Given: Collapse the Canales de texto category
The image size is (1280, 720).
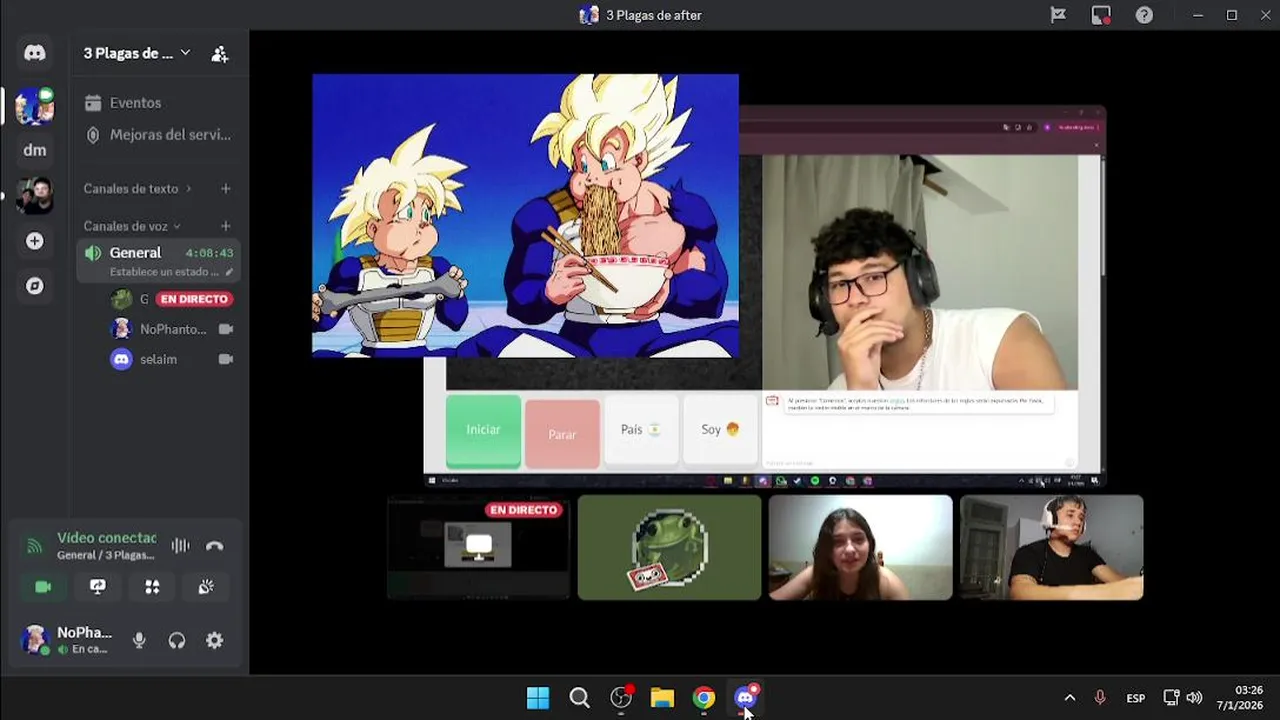Looking at the screenshot, I should 137,188.
